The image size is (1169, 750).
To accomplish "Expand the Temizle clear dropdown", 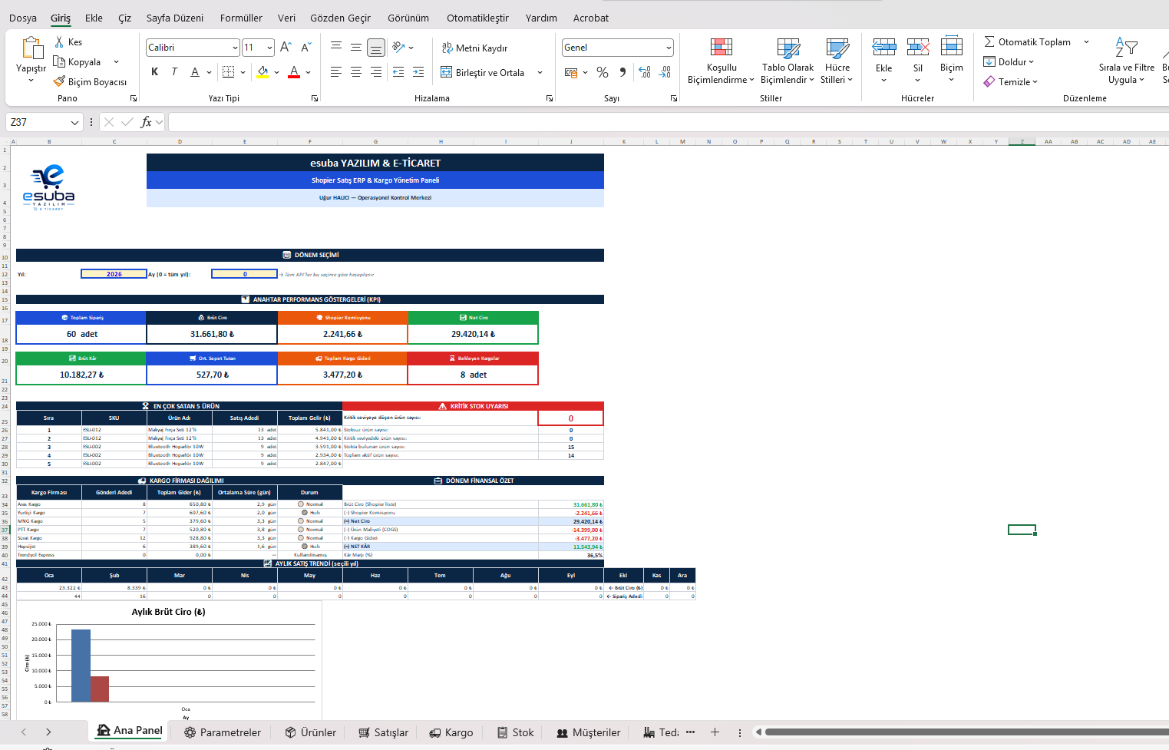I will click(x=1035, y=82).
